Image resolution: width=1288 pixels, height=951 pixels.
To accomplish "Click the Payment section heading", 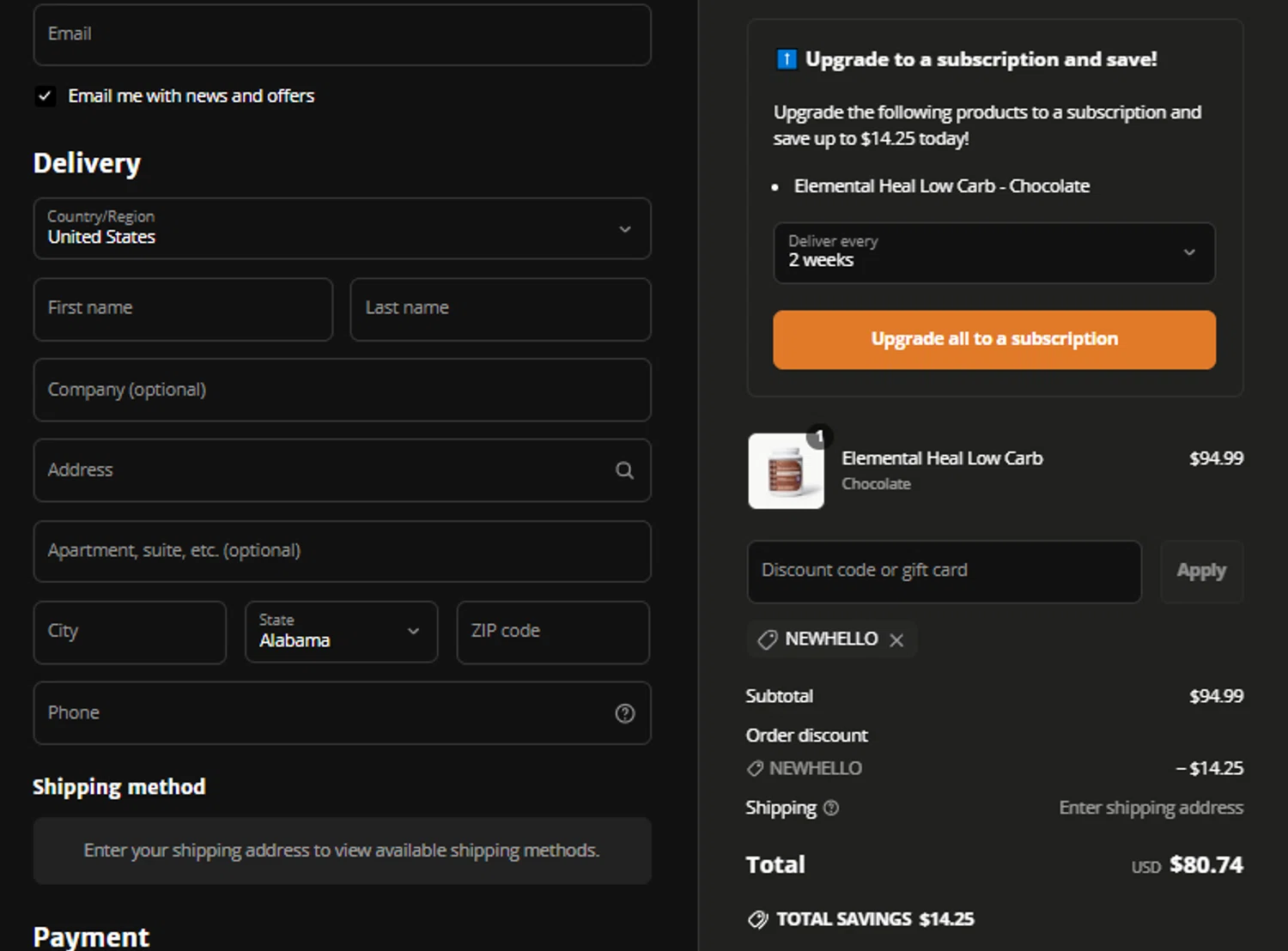I will click(91, 937).
